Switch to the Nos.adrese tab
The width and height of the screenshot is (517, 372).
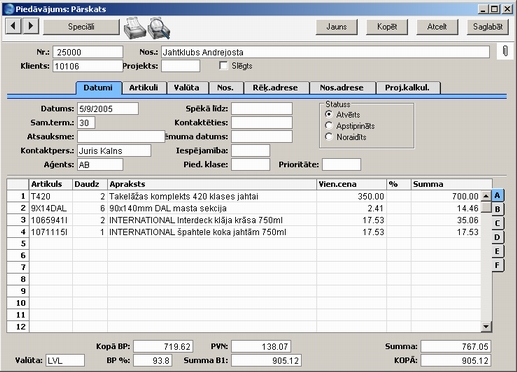342,88
